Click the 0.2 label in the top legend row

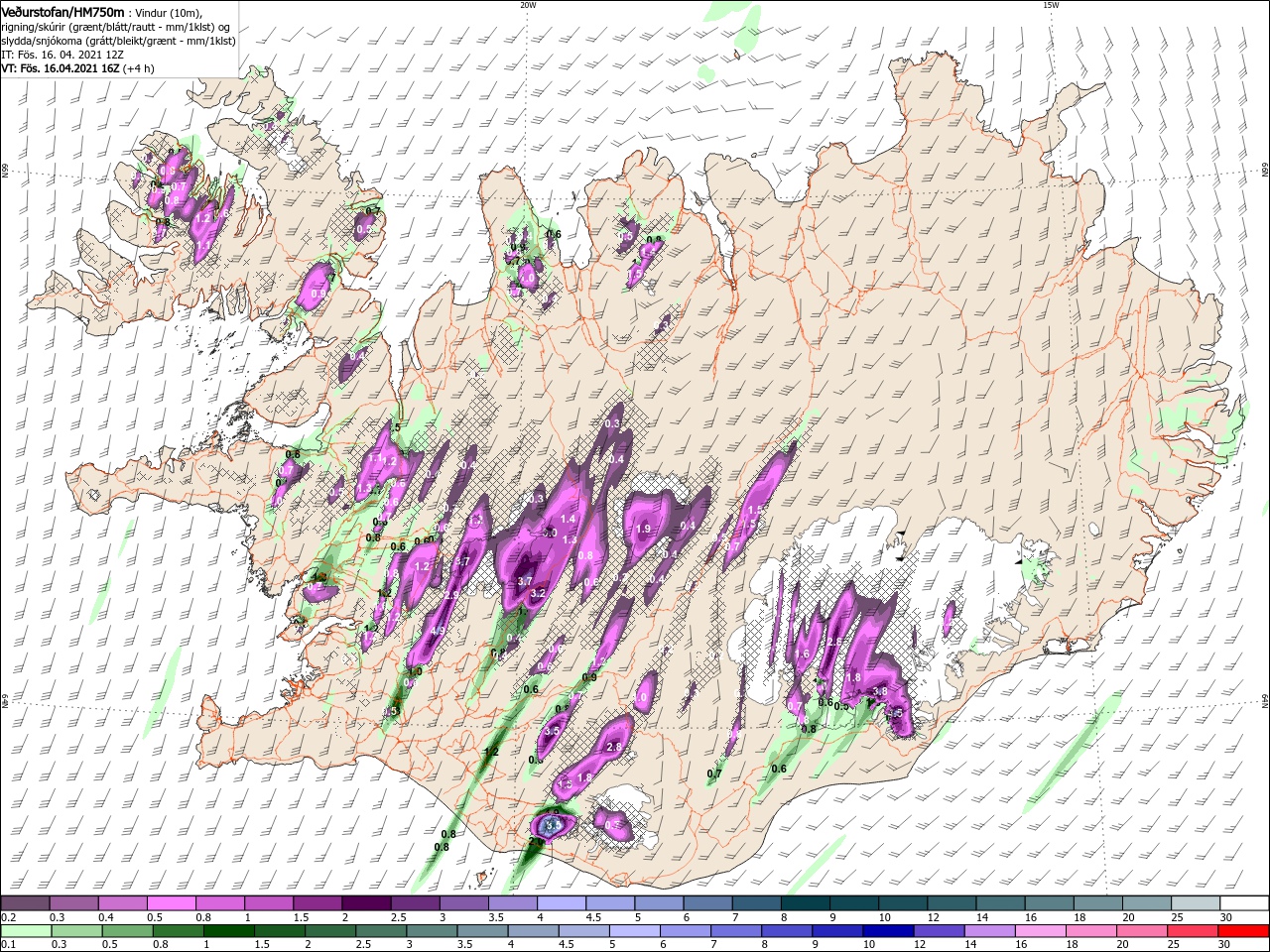8,917
